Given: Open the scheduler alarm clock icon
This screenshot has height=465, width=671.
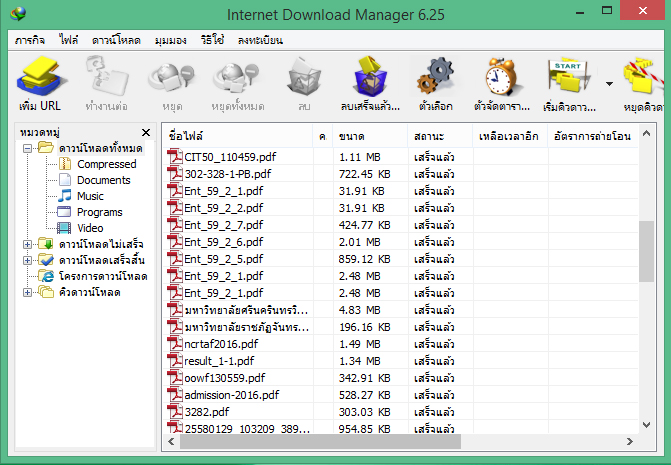Looking at the screenshot, I should click(x=502, y=77).
